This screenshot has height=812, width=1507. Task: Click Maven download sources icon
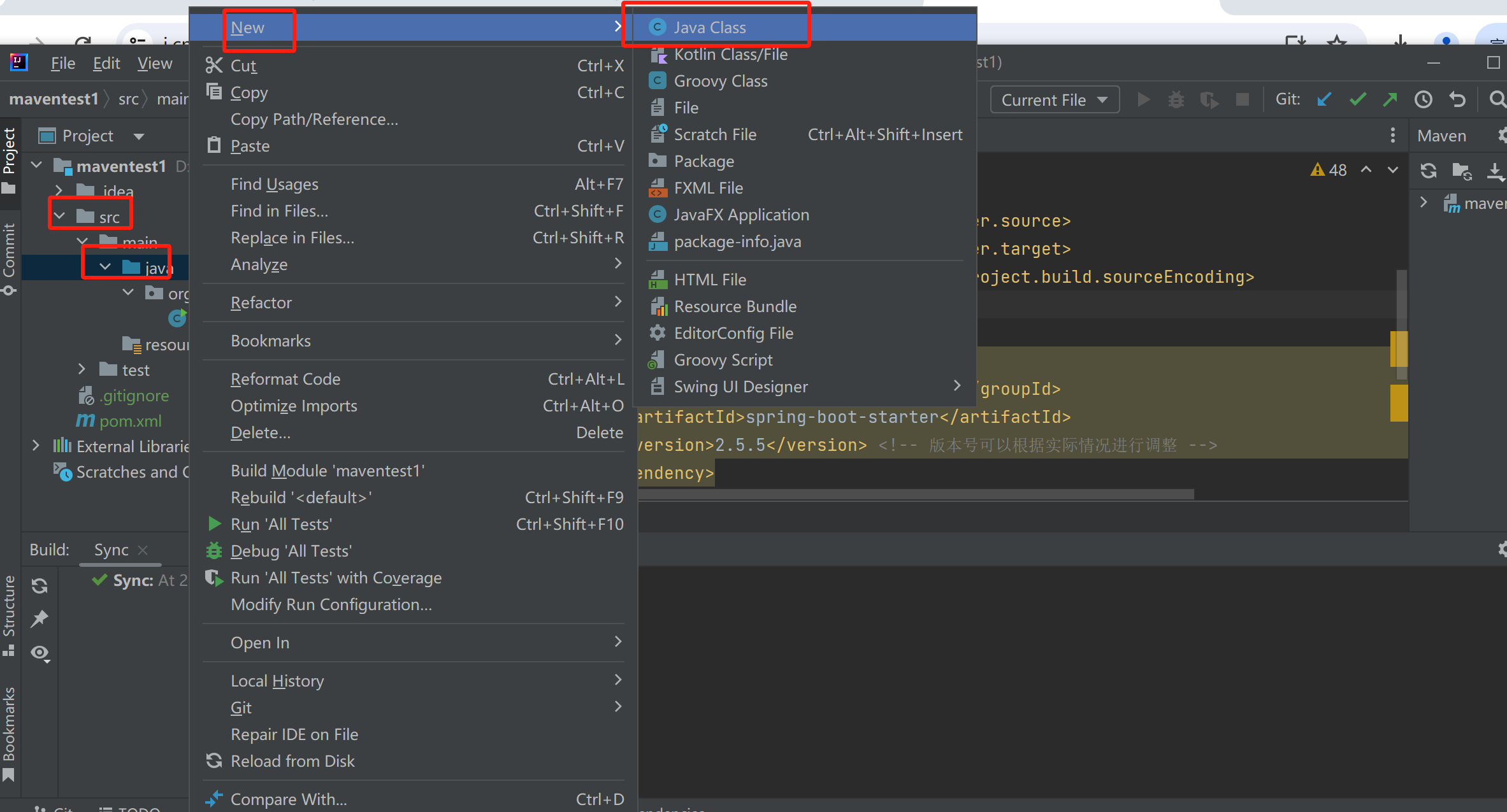point(1495,170)
